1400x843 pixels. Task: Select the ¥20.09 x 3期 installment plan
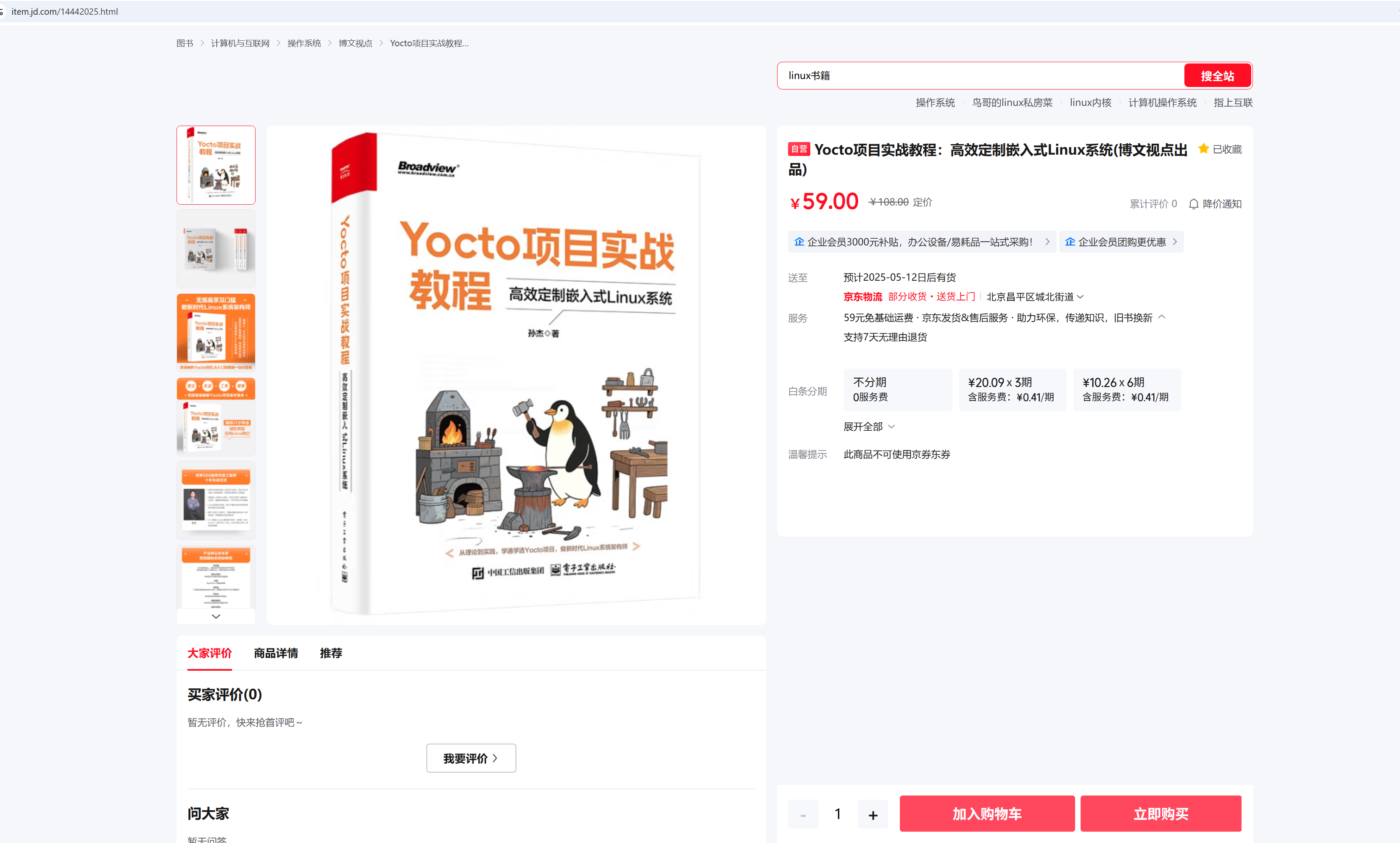[x=1012, y=390]
